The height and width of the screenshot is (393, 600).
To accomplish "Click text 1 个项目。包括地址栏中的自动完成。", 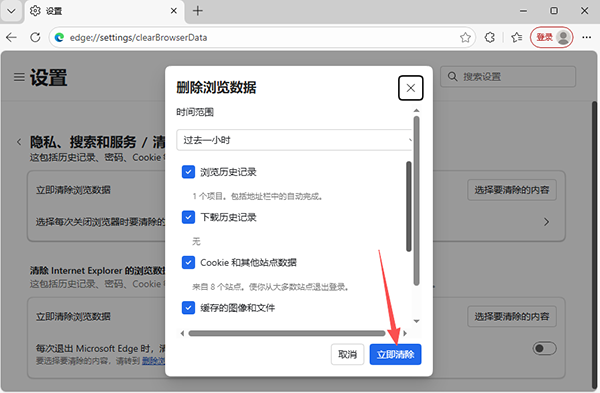I will point(258,197).
